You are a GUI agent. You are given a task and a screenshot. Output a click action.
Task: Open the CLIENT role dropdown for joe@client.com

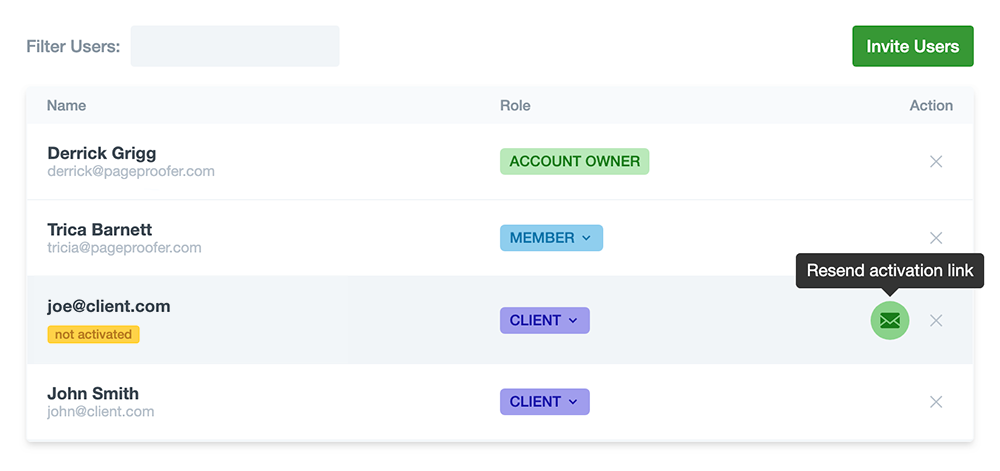[x=544, y=320]
